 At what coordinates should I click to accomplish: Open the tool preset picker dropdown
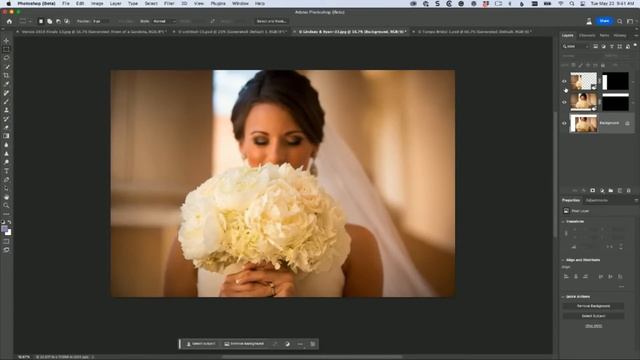click(x=25, y=21)
